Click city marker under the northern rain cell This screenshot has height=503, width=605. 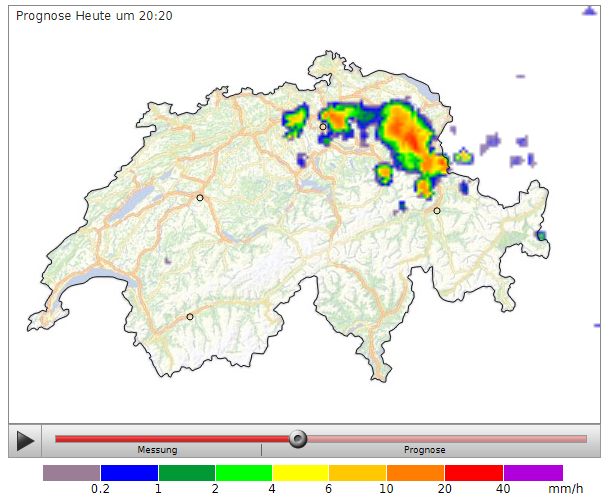[323, 127]
